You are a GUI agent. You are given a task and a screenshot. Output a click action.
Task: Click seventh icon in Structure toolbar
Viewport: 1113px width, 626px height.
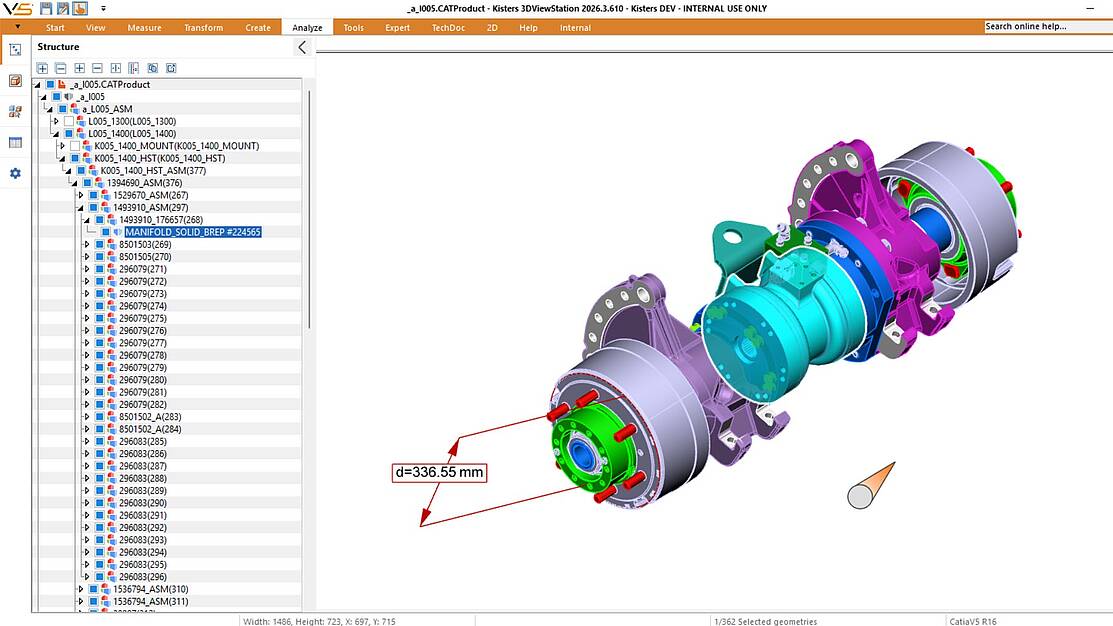click(153, 68)
